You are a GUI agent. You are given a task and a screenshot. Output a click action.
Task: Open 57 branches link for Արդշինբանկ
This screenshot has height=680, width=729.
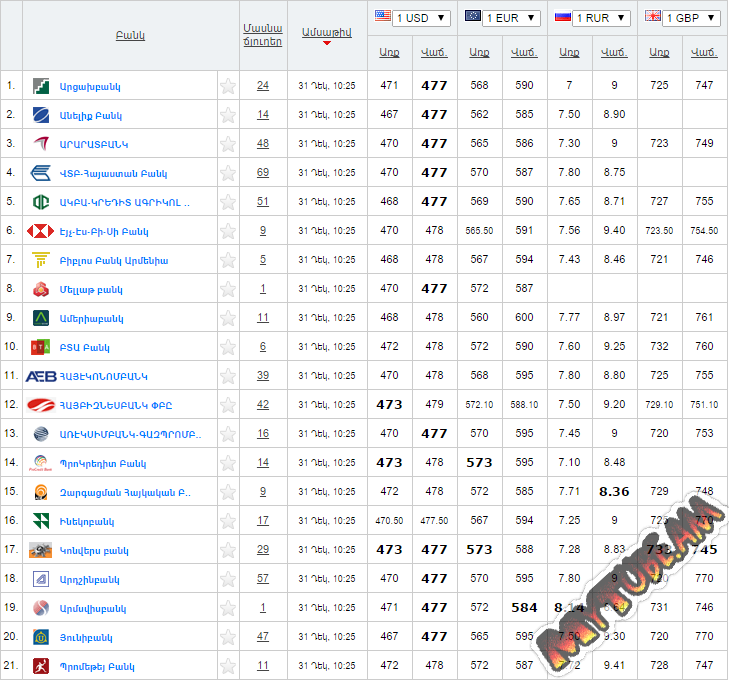pos(263,578)
